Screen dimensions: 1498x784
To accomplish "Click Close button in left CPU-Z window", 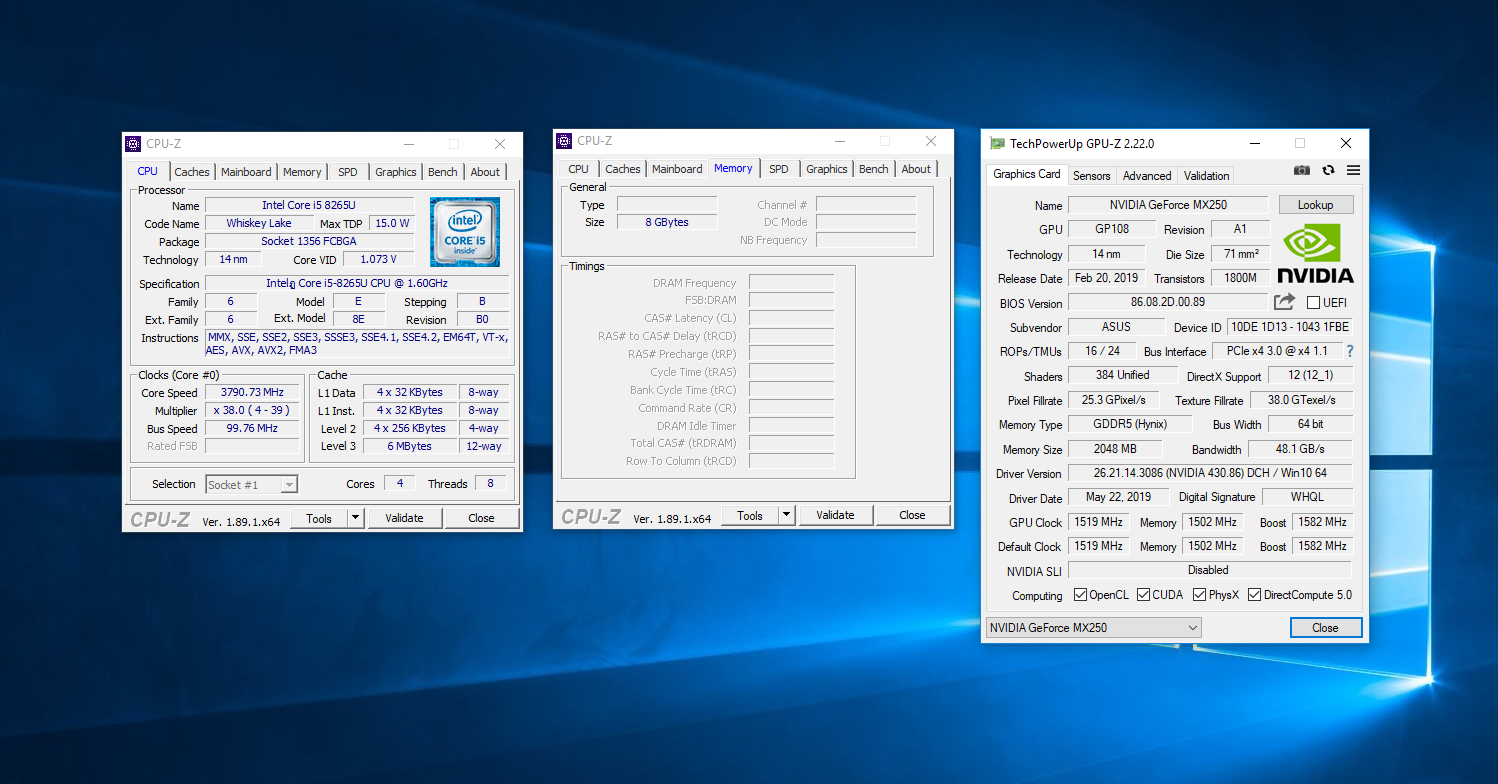I will click(482, 518).
